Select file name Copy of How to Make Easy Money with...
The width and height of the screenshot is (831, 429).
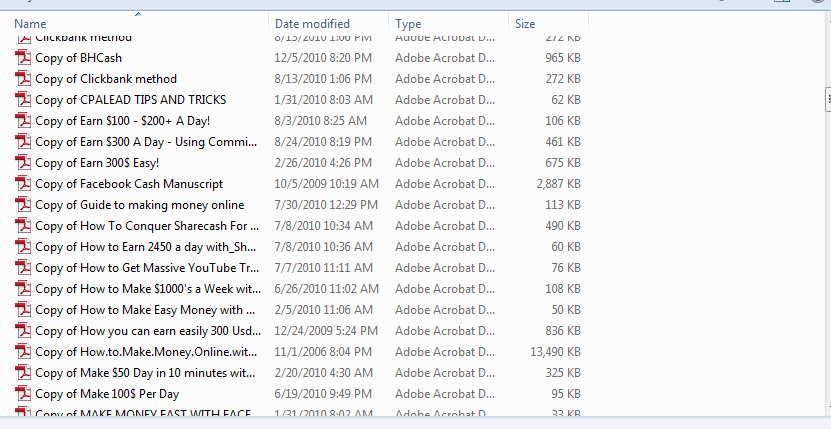coord(145,309)
